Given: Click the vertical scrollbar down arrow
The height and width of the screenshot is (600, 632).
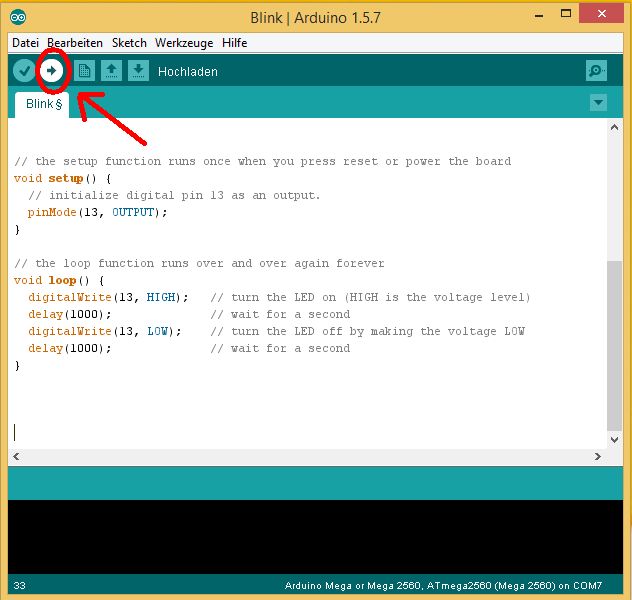Looking at the screenshot, I should click(x=614, y=439).
